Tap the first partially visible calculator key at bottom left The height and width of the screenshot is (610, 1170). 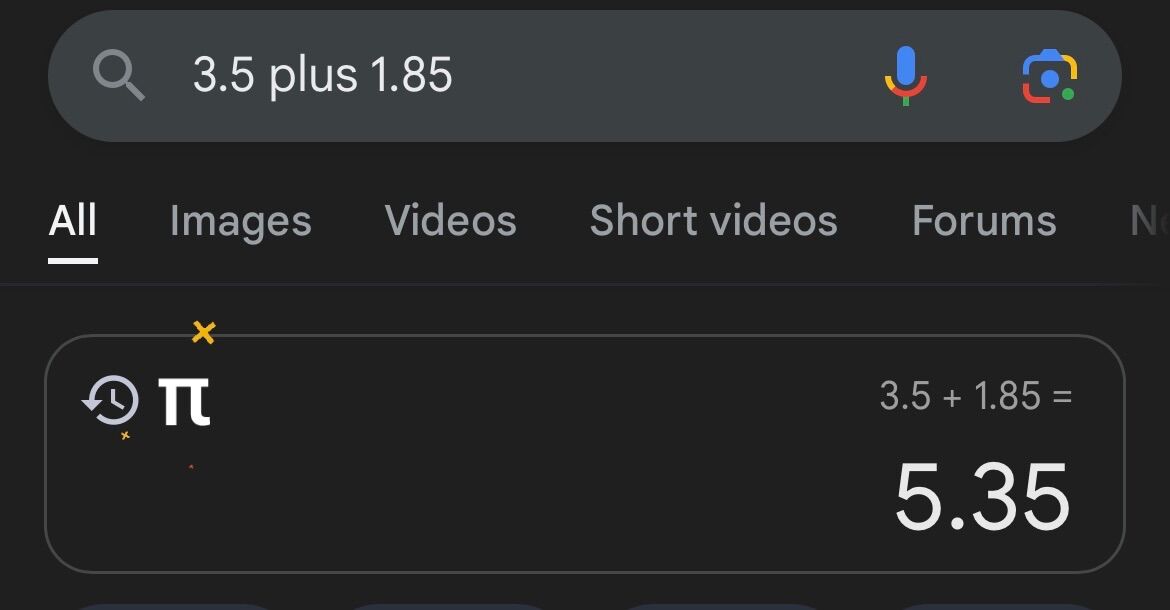coord(173,606)
